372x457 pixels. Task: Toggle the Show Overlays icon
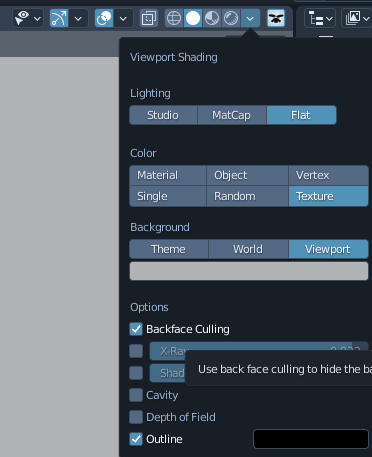click(104, 18)
